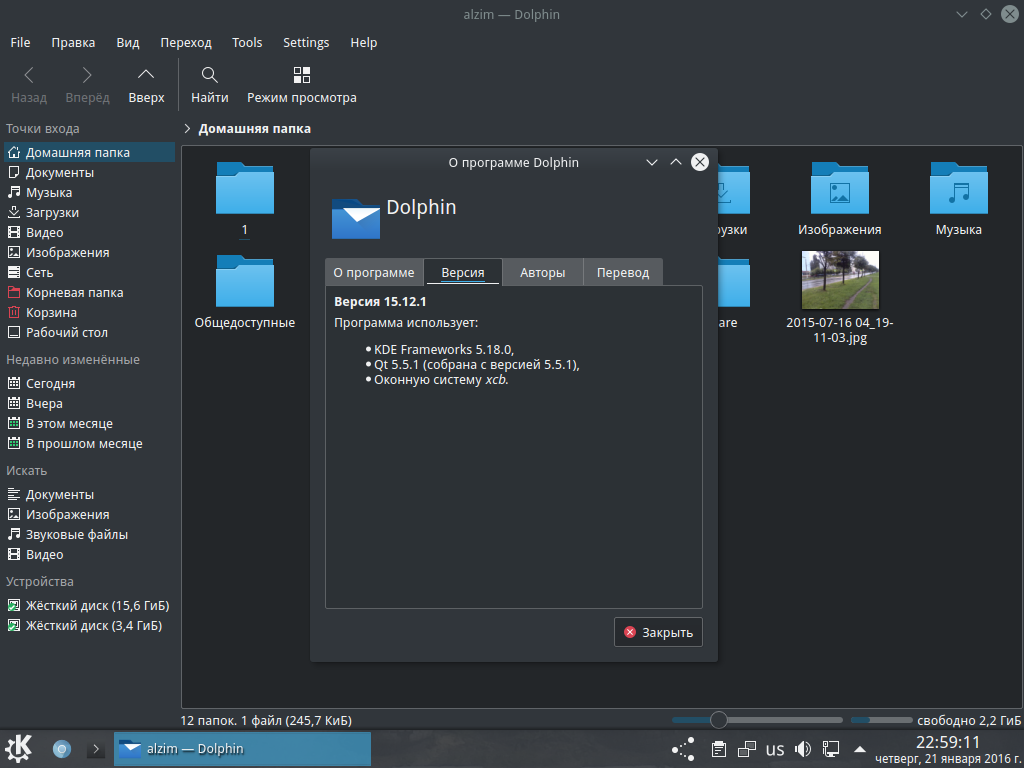This screenshot has height=768, width=1024.
Task: Switch to the Авторы tab
Action: [x=543, y=273]
